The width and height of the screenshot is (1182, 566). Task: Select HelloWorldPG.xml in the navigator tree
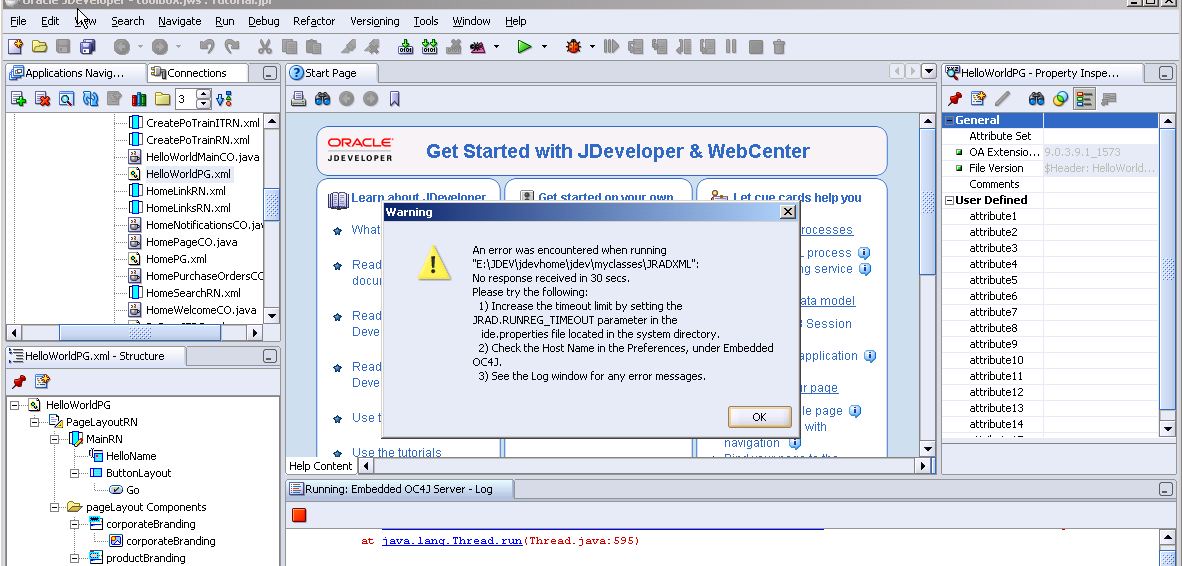pos(187,174)
